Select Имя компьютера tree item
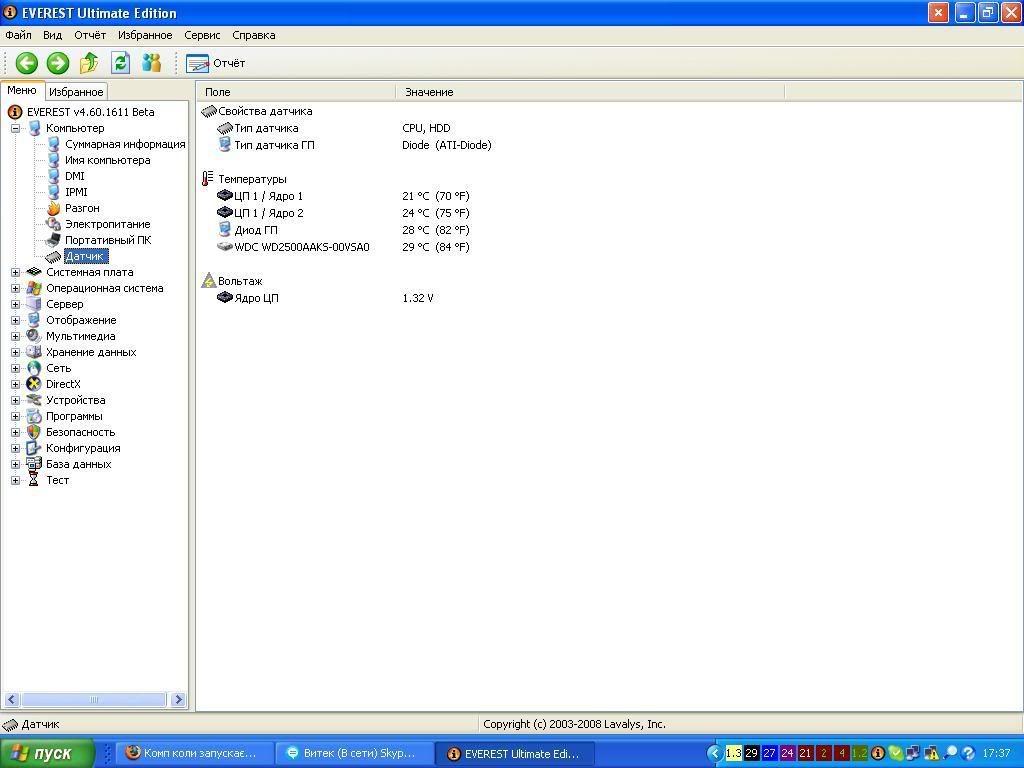This screenshot has width=1024, height=768. click(107, 160)
